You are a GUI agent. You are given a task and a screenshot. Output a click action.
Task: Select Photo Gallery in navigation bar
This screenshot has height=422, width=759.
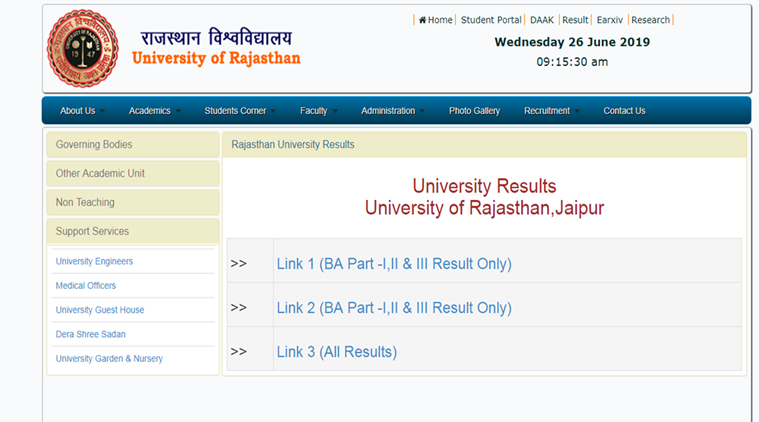(x=474, y=111)
